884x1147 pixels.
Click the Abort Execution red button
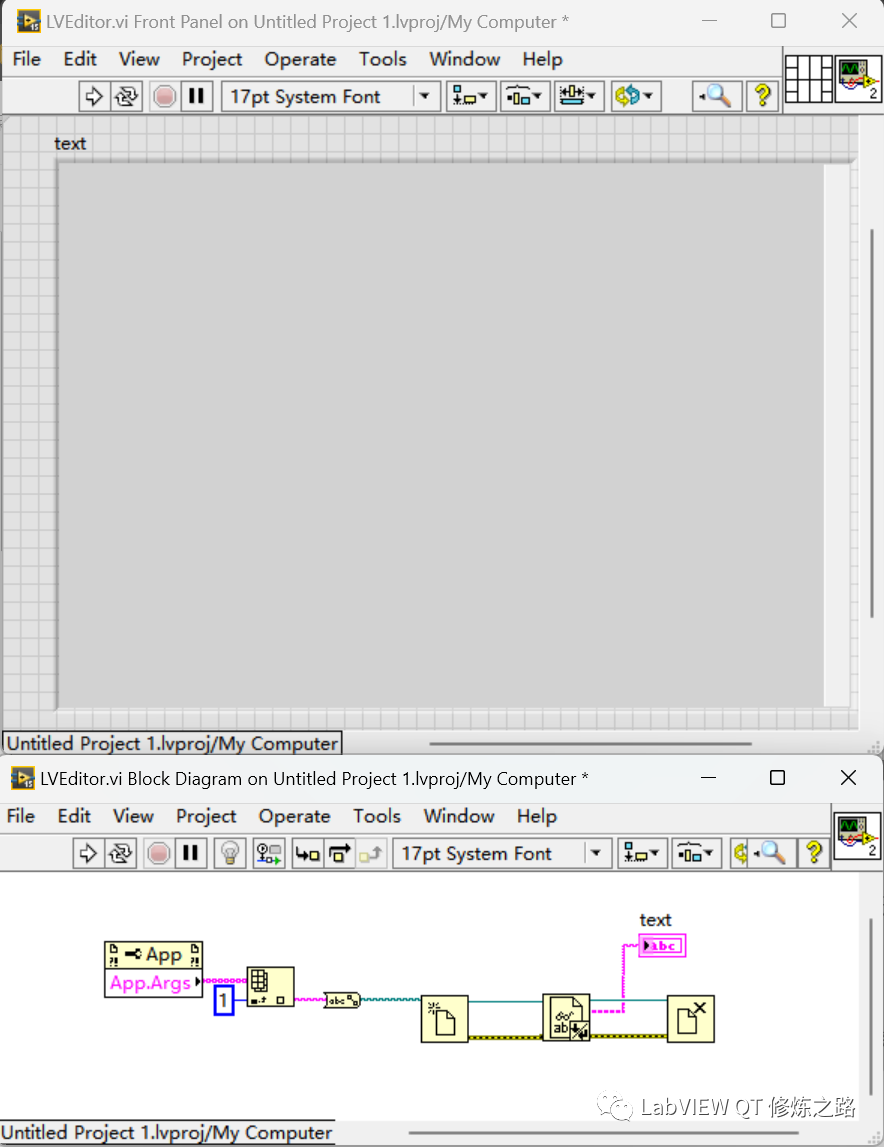point(165,96)
